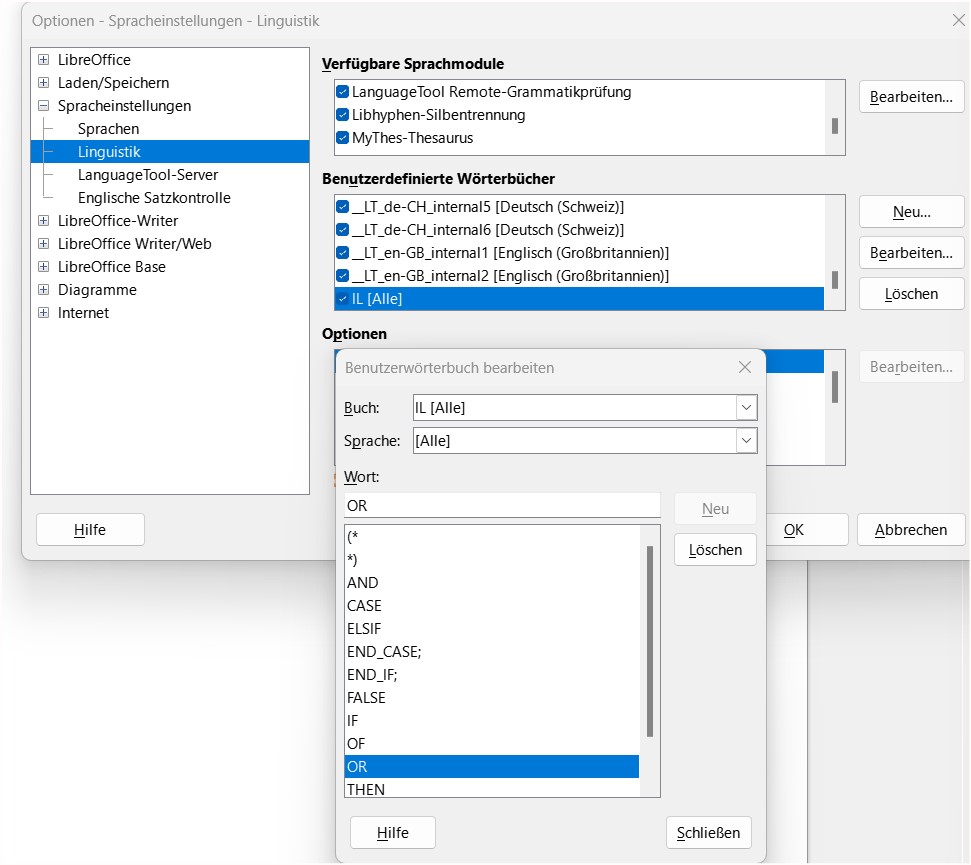The image size is (971, 865).
Task: Expand the LibreOffice Base tree node
Action: pyautogui.click(x=43, y=266)
